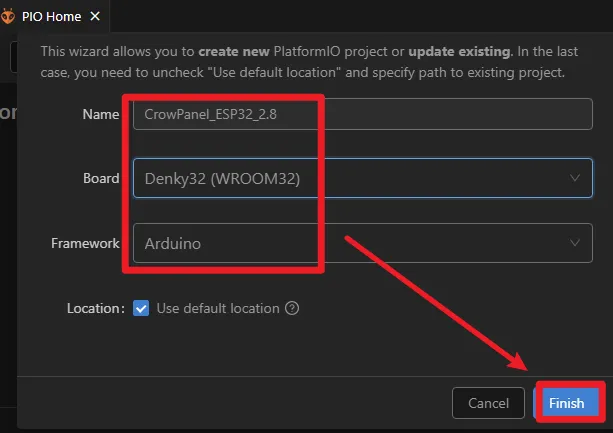The width and height of the screenshot is (613, 433).
Task: Click the Framework field label
Action: [x=85, y=243]
